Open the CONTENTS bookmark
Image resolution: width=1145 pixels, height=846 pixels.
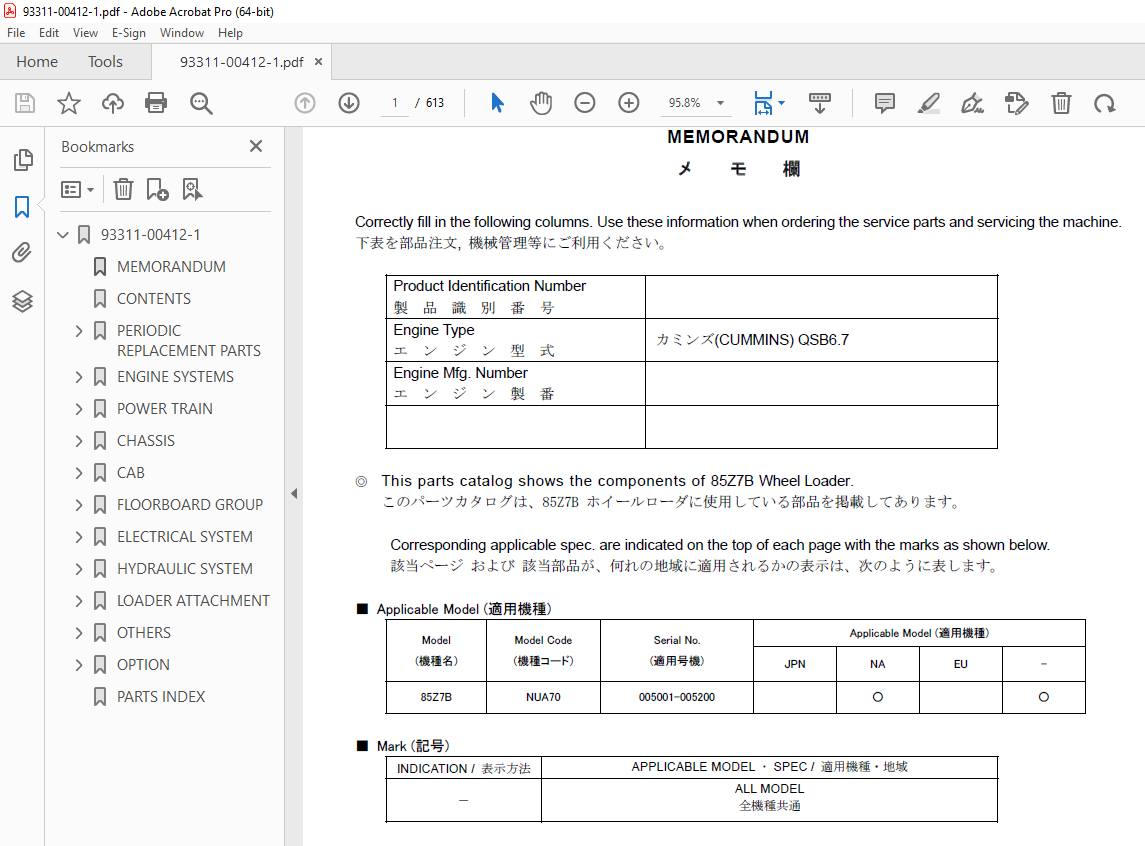tap(153, 299)
